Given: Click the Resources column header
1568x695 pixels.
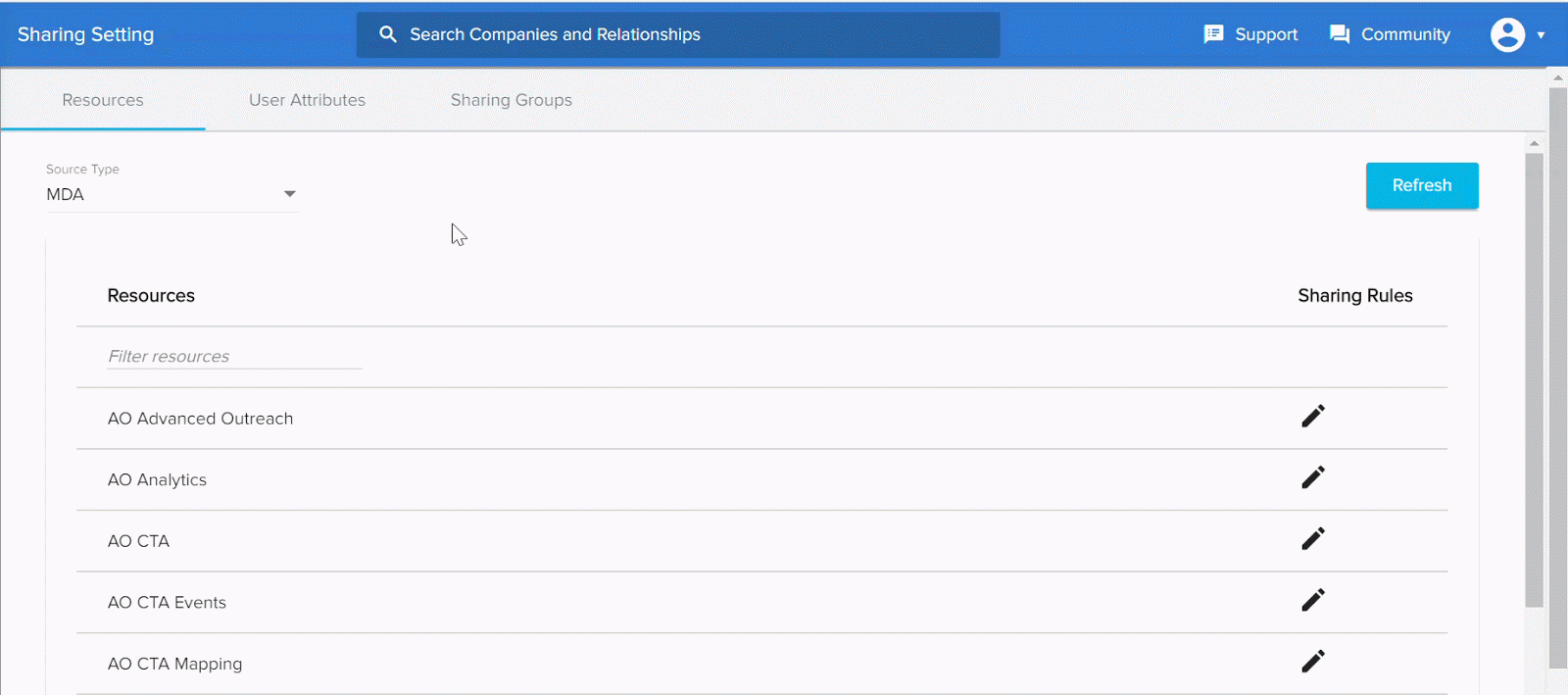Looking at the screenshot, I should tap(151, 296).
